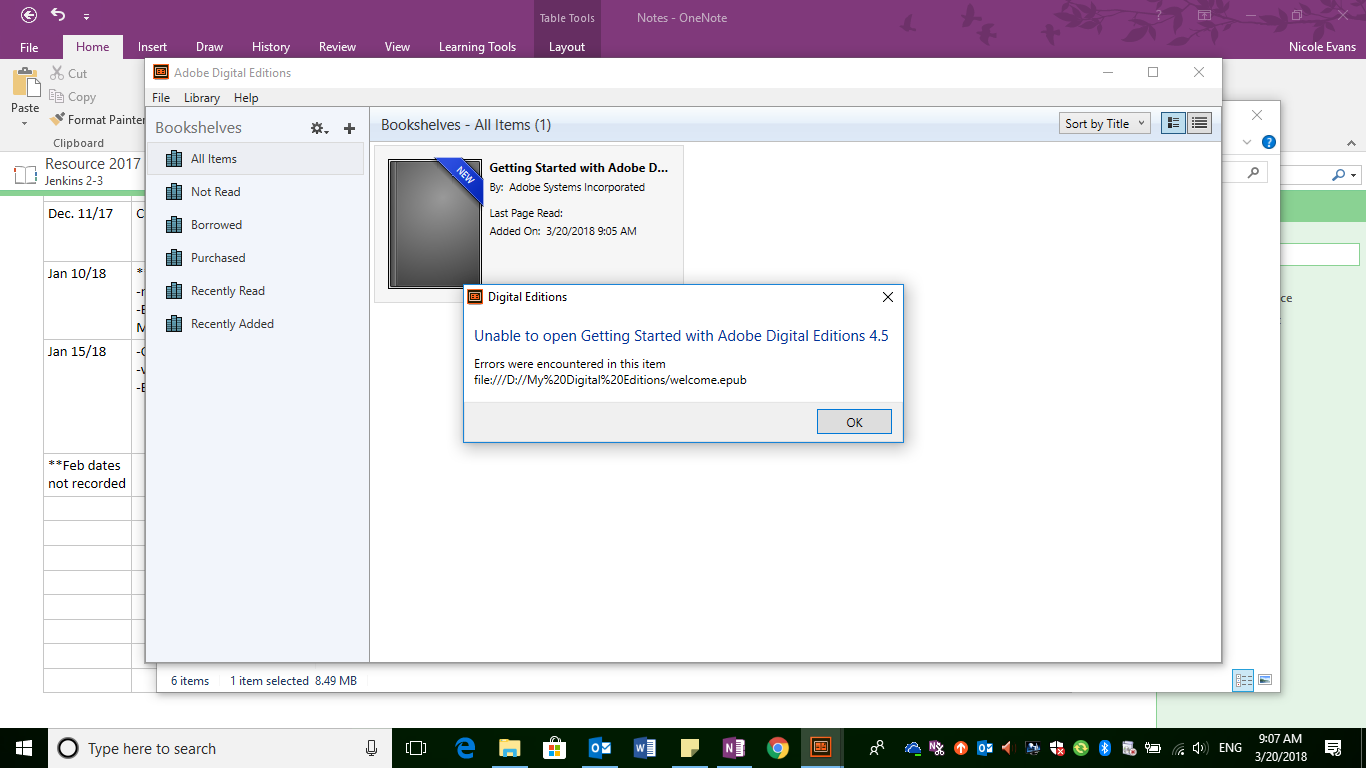The height and width of the screenshot is (768, 1366).
Task: Click the Adobe Digital Editions title bar icon
Action: (160, 72)
